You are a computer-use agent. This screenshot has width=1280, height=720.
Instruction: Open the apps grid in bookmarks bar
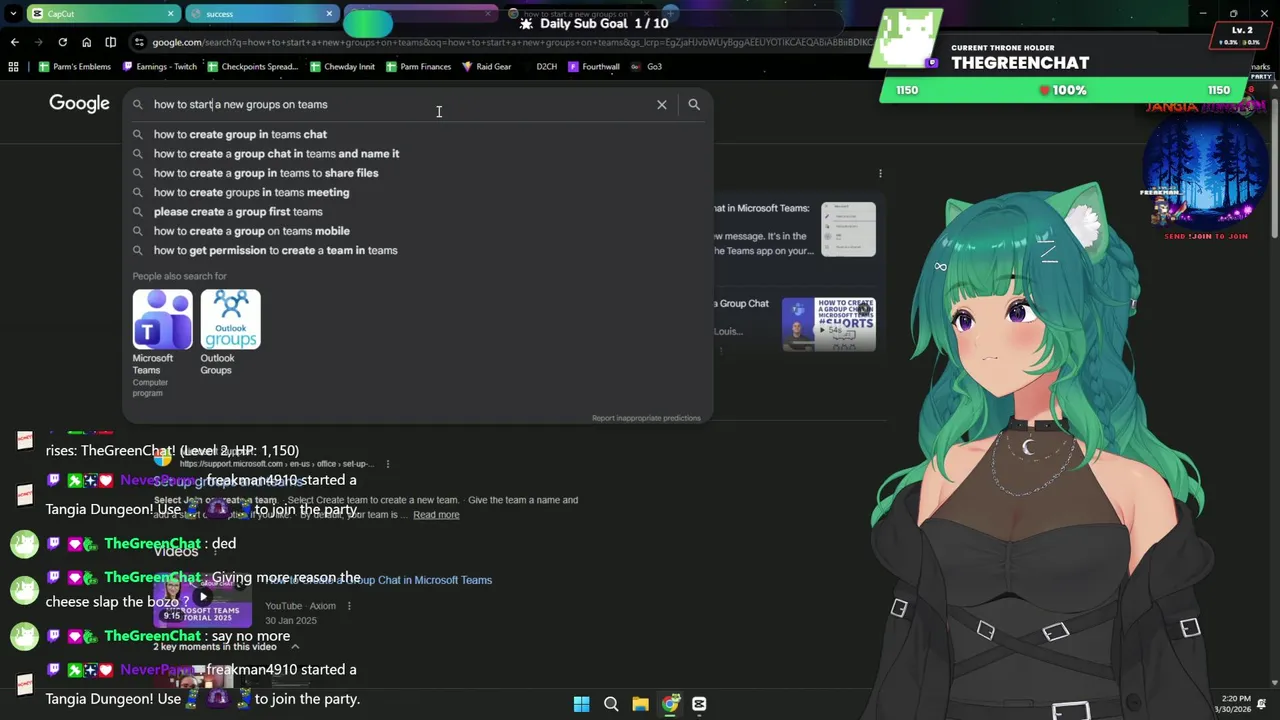(x=13, y=67)
